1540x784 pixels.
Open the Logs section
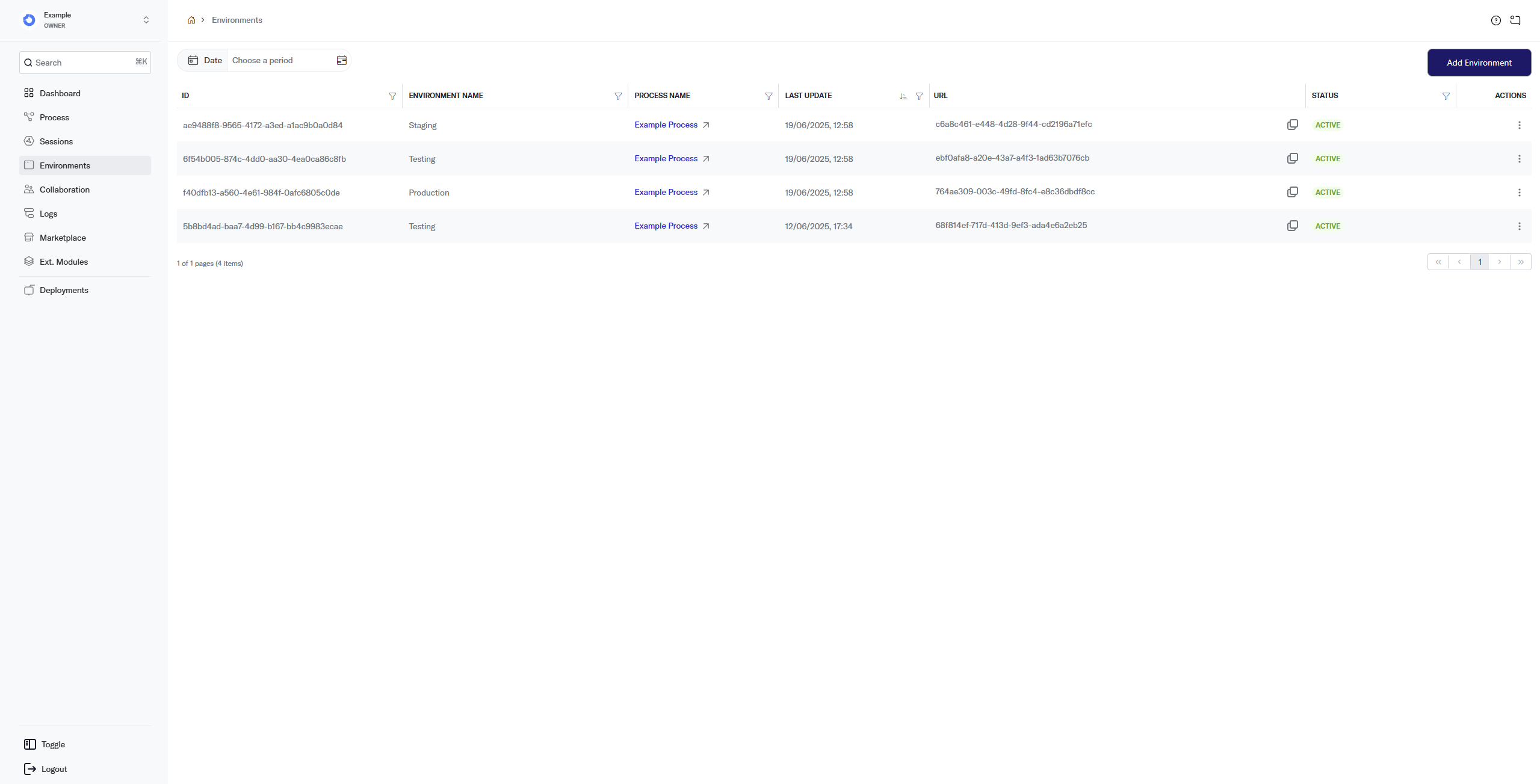[85, 214]
